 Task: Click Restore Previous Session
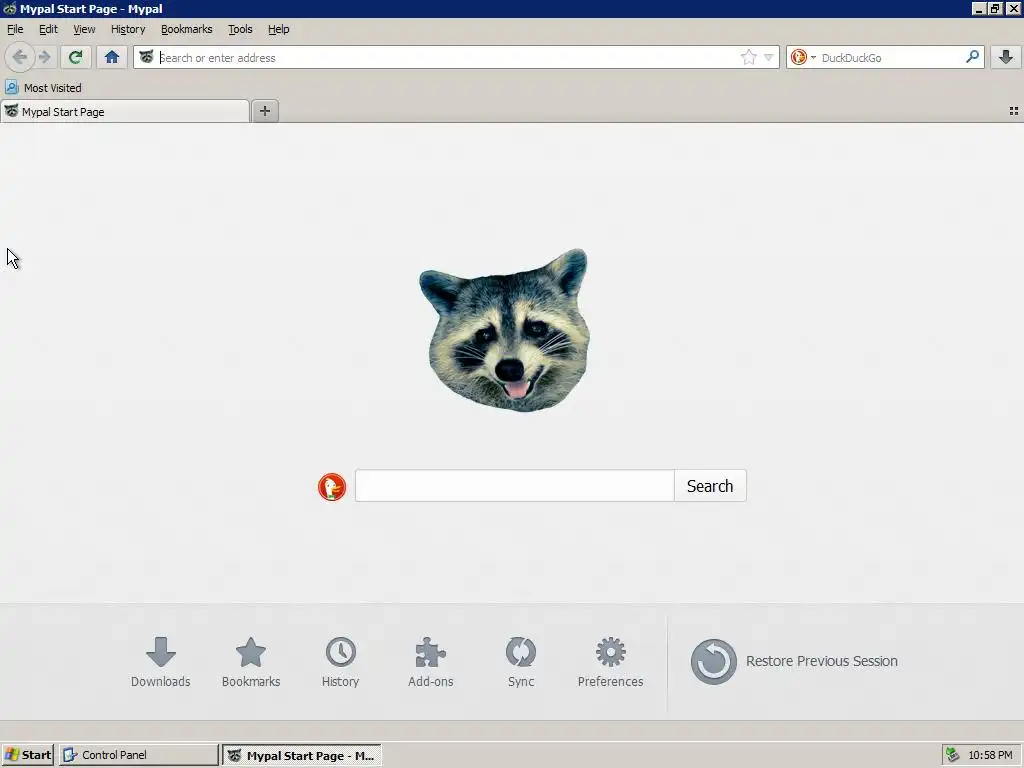[794, 662]
